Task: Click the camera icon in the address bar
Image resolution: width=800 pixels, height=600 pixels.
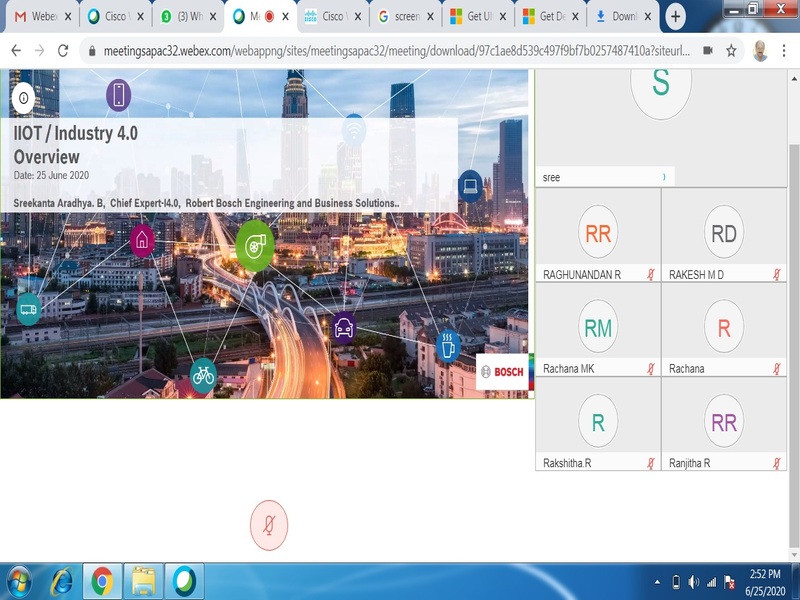Action: pos(708,51)
